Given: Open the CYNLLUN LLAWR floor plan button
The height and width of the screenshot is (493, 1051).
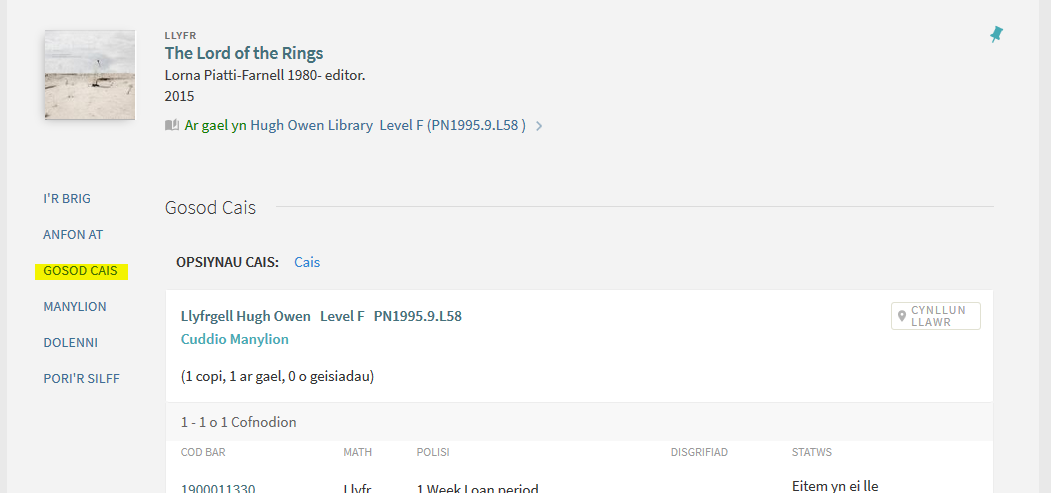Looking at the screenshot, I should pos(936,316).
